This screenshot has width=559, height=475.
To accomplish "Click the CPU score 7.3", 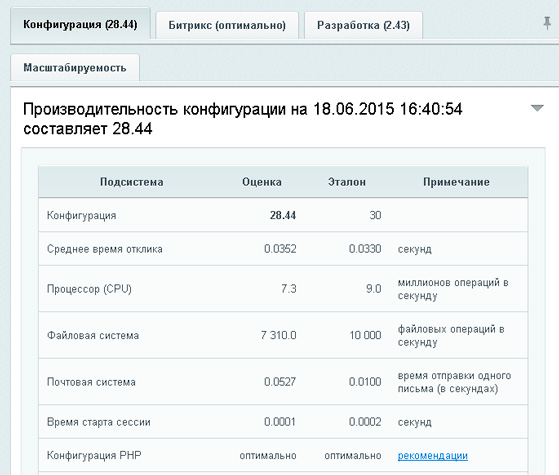I will click(x=289, y=288).
